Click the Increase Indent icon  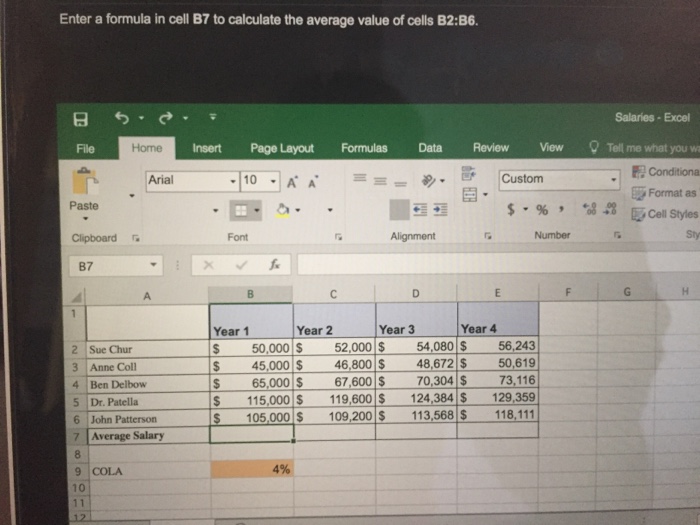coord(440,209)
